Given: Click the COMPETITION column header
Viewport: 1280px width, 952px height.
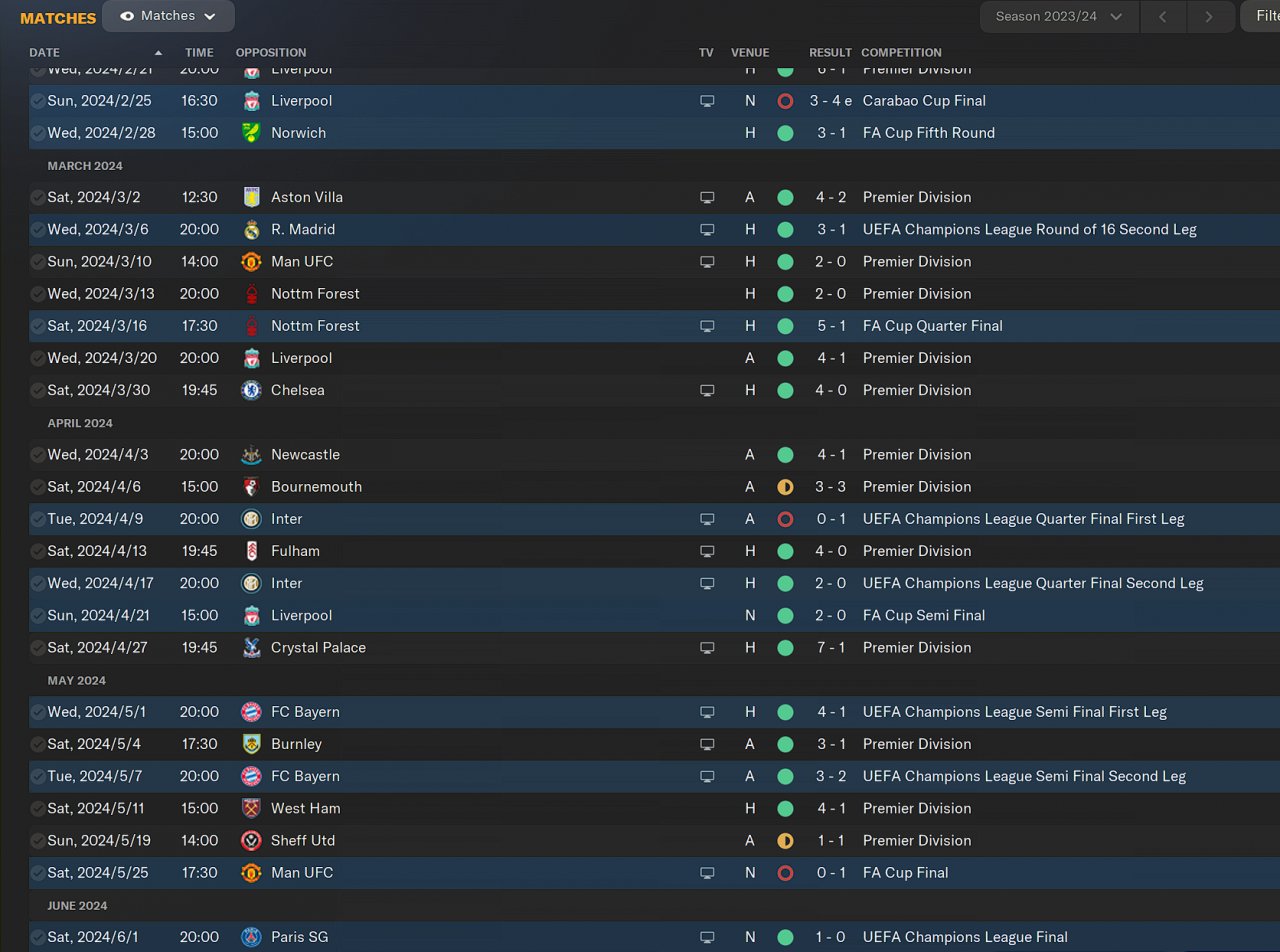Looking at the screenshot, I should [x=901, y=52].
